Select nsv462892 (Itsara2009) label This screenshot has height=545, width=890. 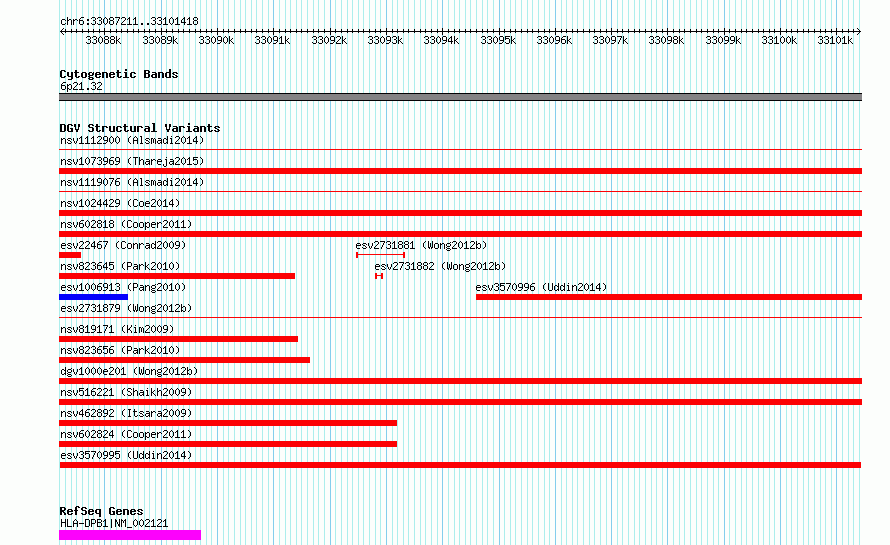(x=126, y=413)
